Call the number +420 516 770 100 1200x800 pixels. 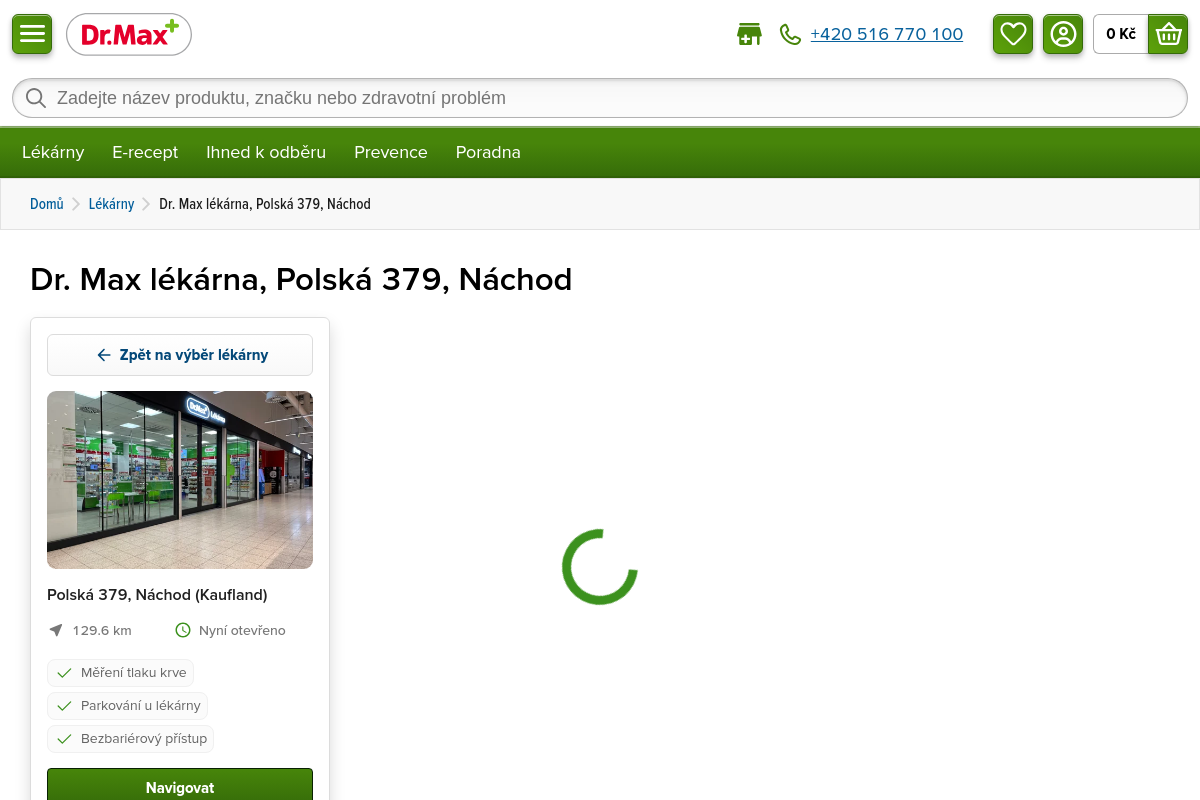(x=887, y=35)
